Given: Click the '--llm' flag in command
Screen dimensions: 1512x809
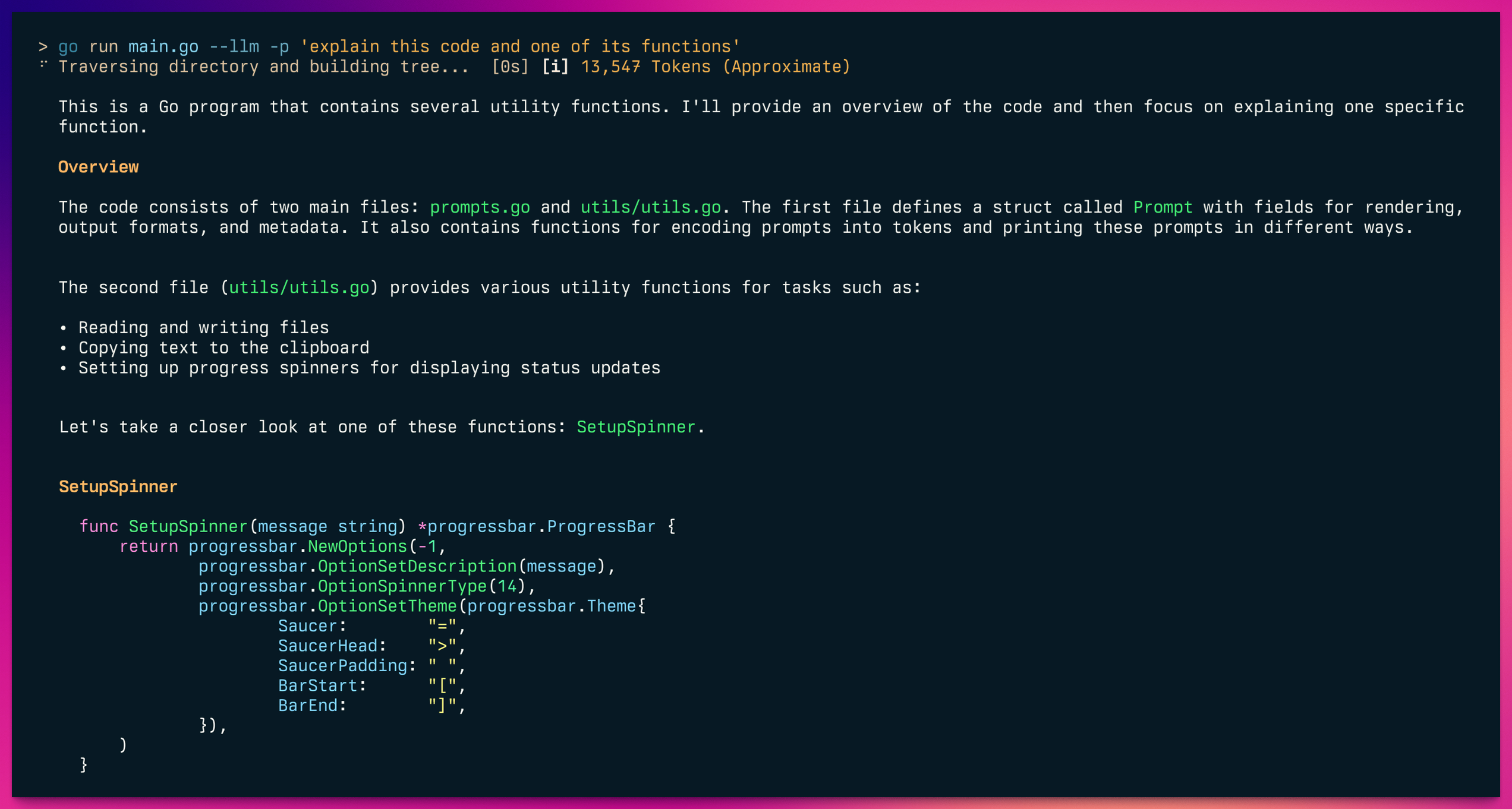Looking at the screenshot, I should tap(234, 46).
